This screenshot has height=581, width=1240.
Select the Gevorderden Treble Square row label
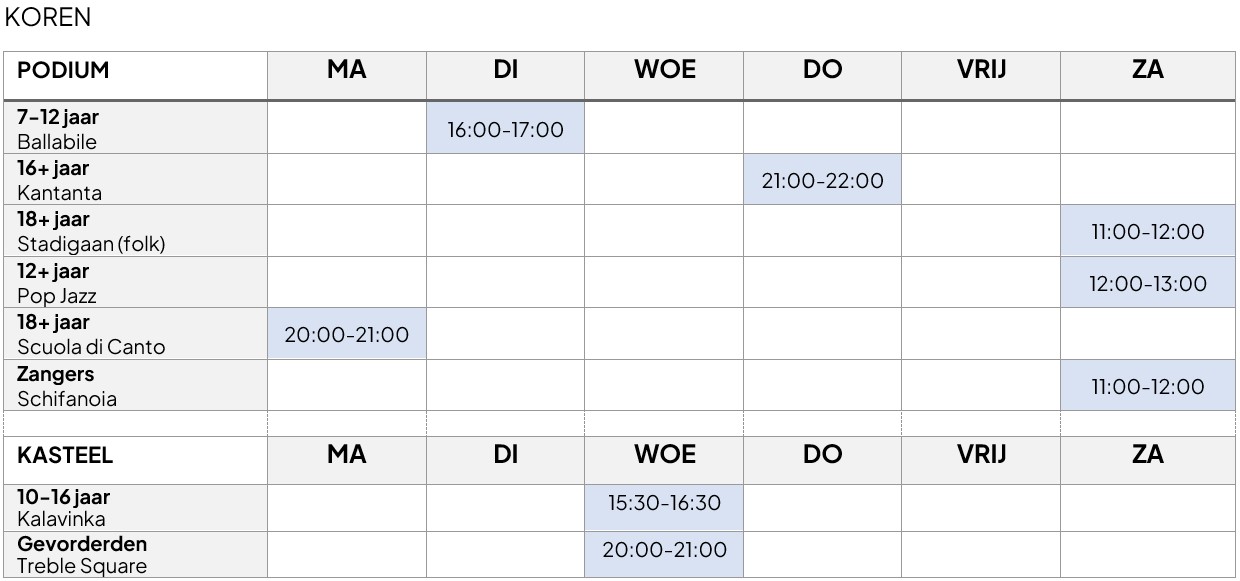136,555
